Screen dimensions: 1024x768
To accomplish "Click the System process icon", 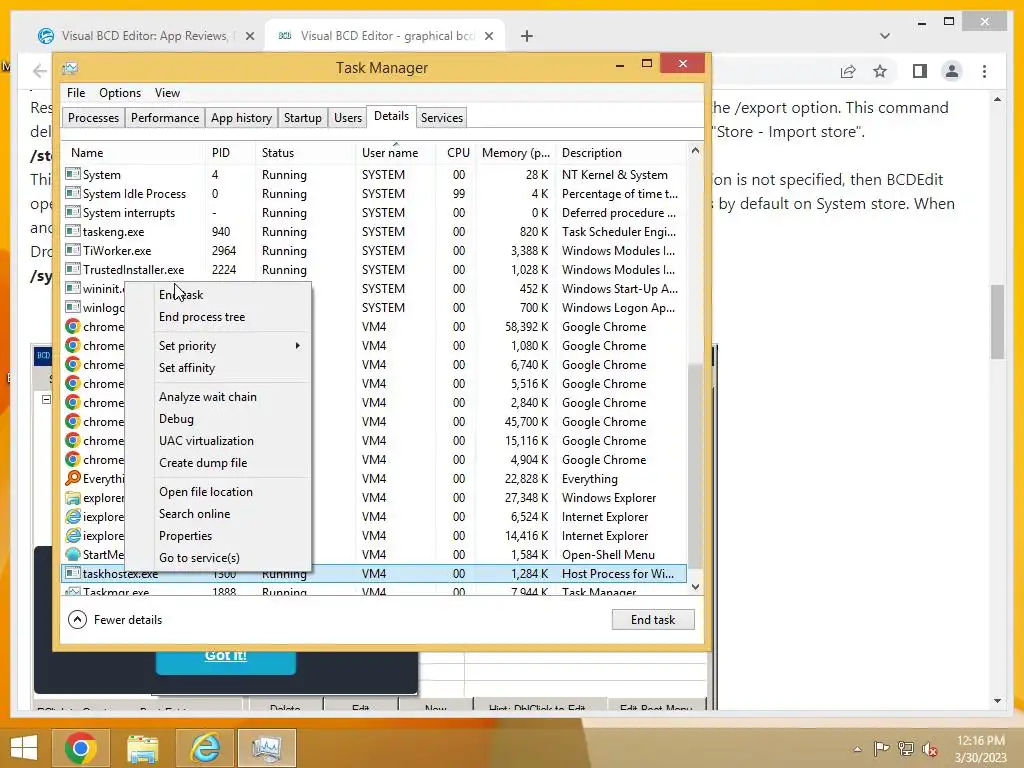I will pyautogui.click(x=73, y=174).
